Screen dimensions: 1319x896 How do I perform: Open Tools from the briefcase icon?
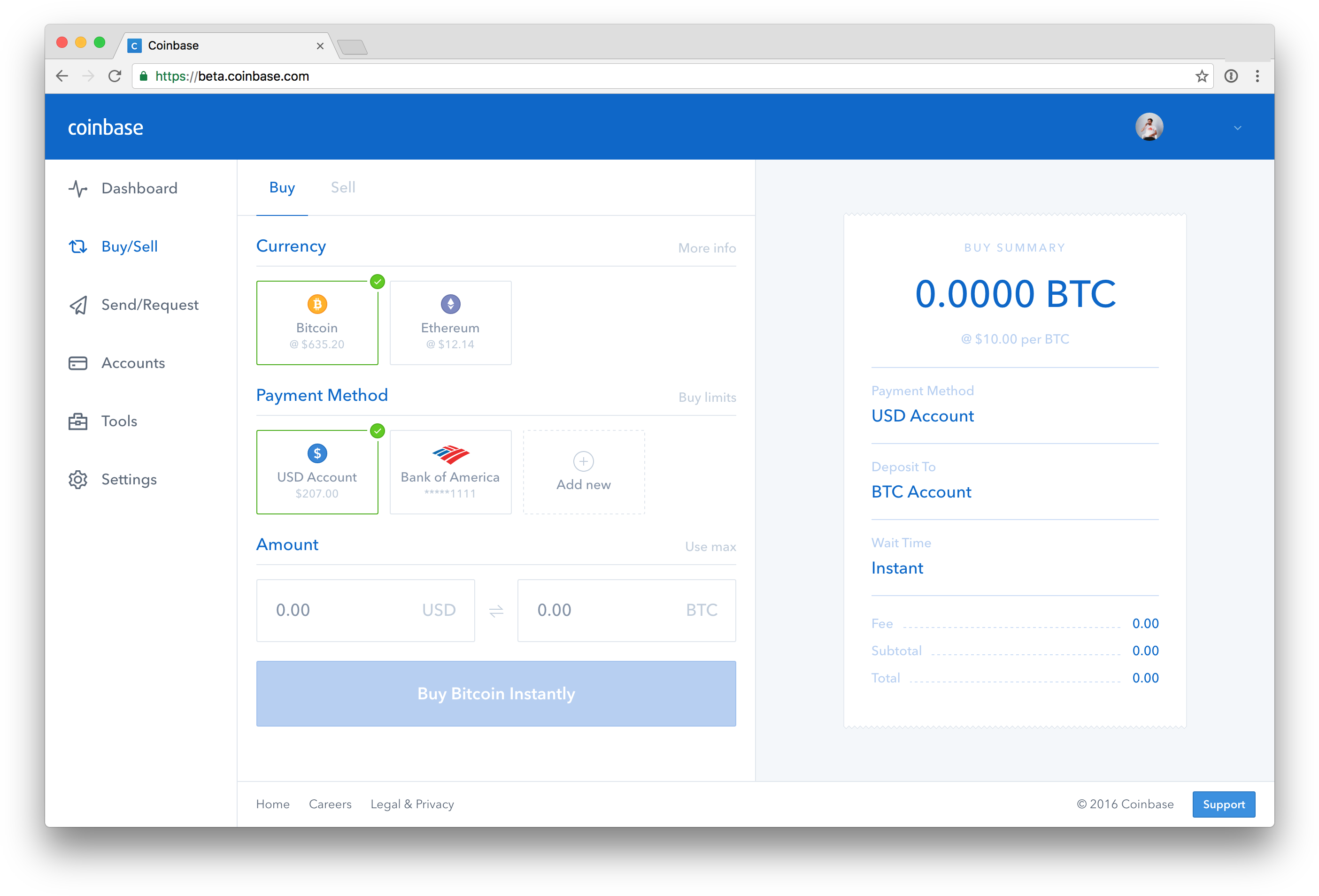pyautogui.click(x=78, y=421)
